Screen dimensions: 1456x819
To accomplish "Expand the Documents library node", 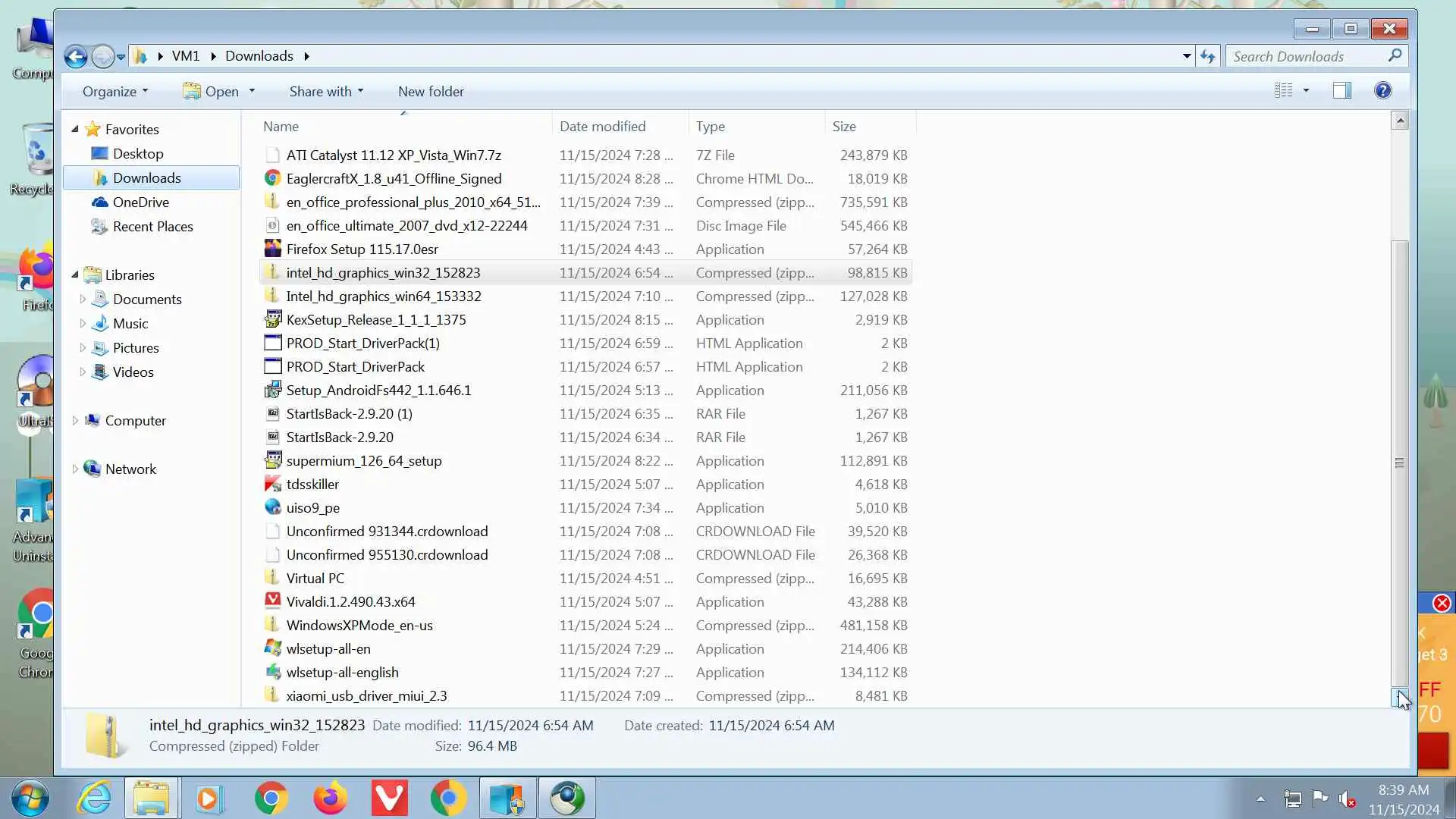I will (x=83, y=299).
